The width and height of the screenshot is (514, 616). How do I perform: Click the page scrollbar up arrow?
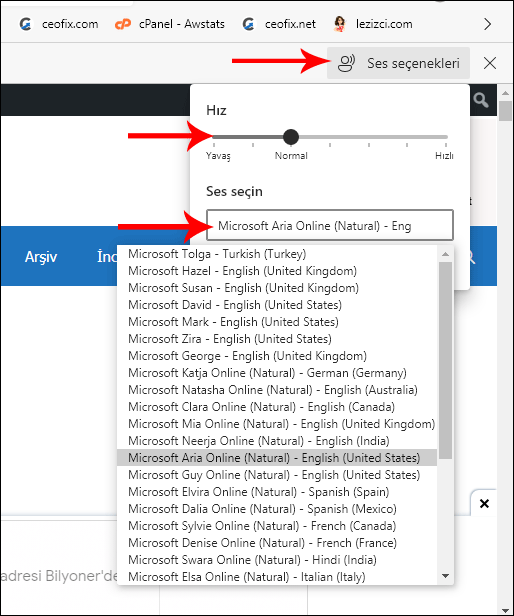505,94
